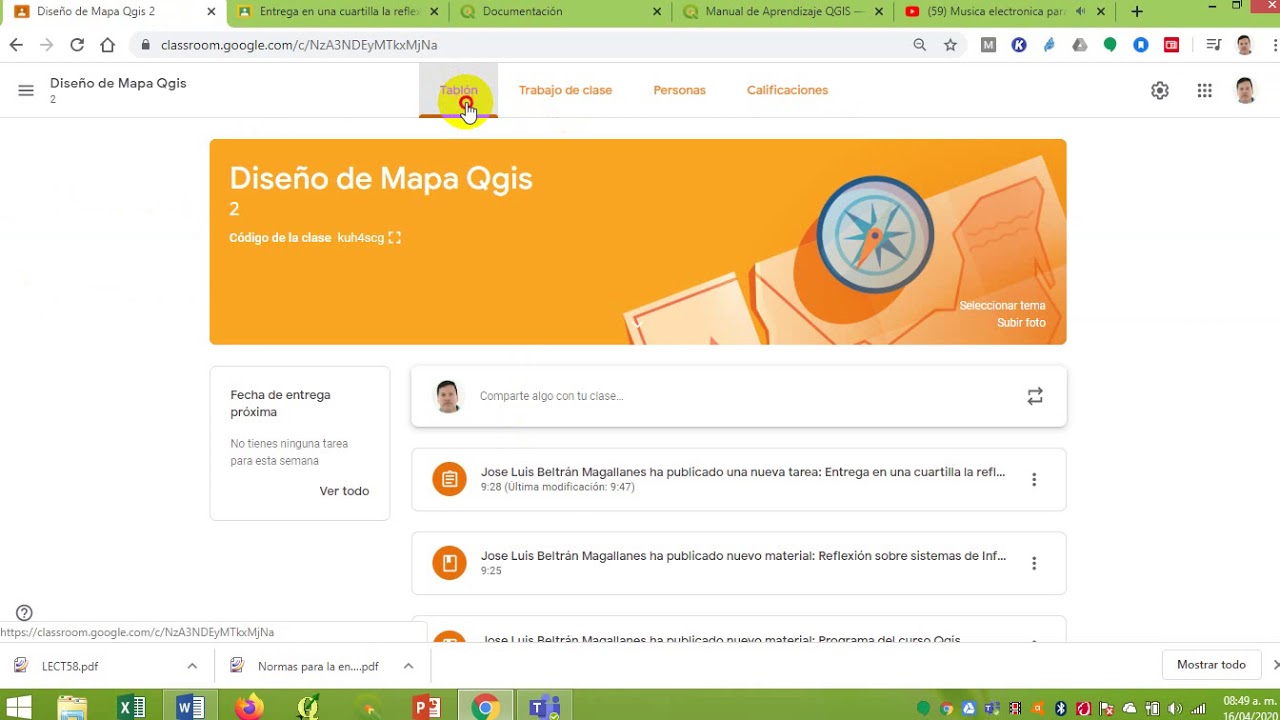
Task: Bookmark this page with the star icon
Action: 950,45
